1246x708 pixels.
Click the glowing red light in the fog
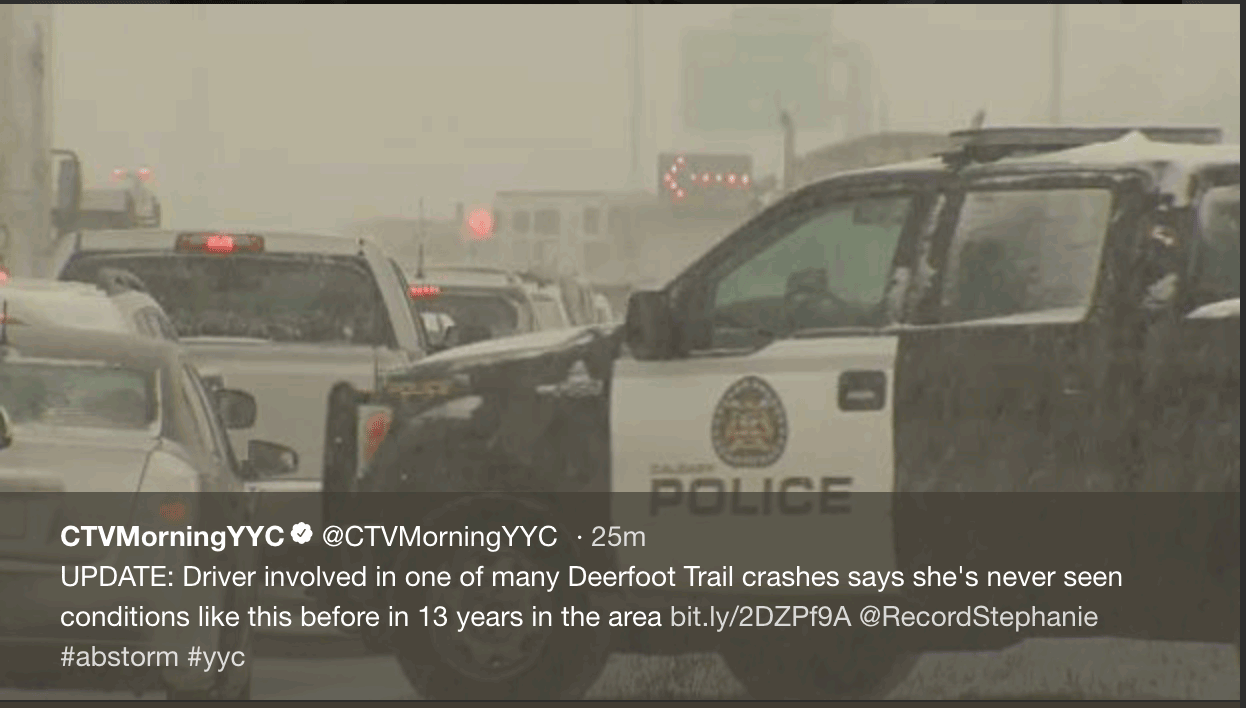481,222
